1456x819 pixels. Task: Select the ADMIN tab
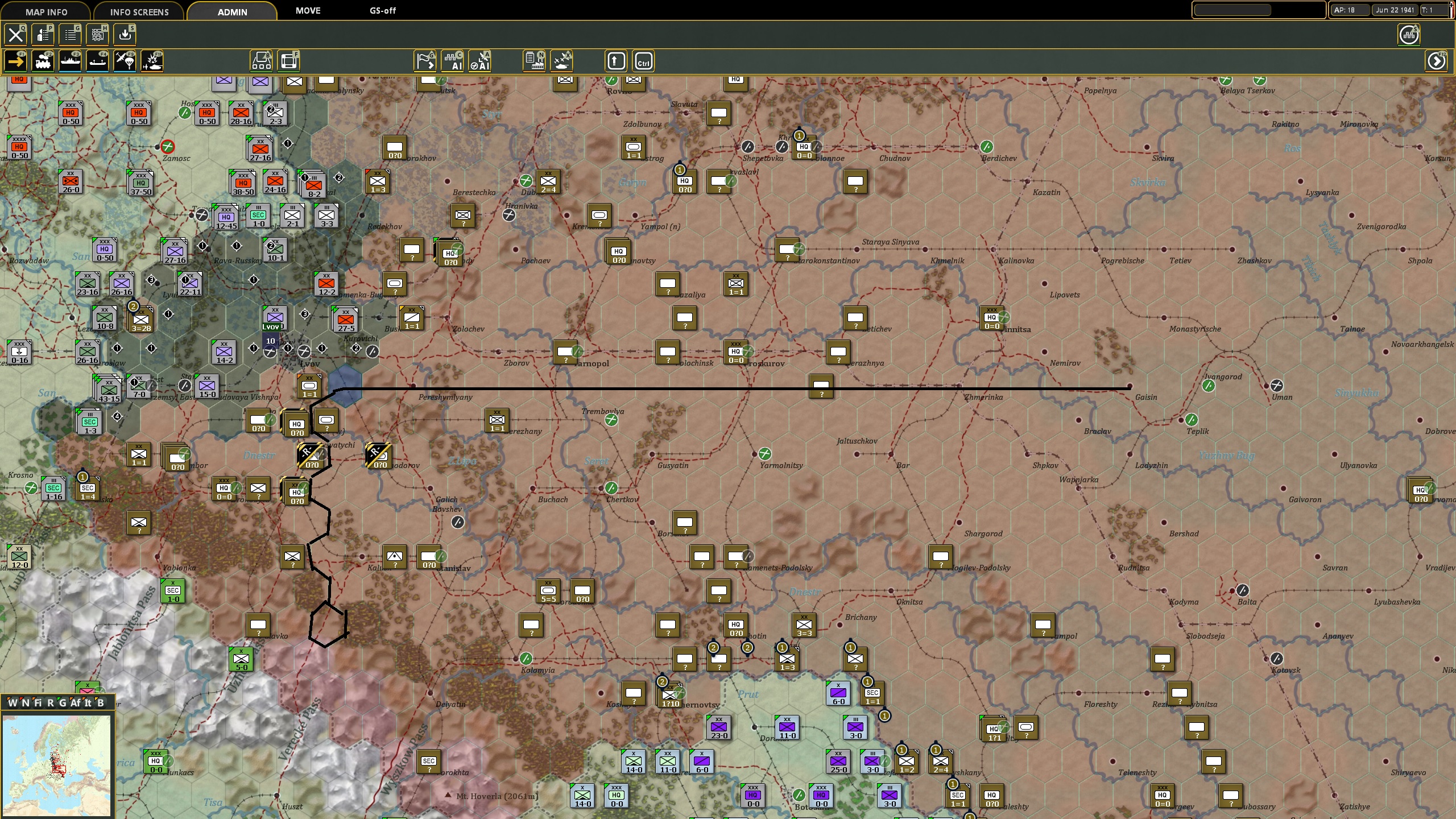click(x=232, y=12)
